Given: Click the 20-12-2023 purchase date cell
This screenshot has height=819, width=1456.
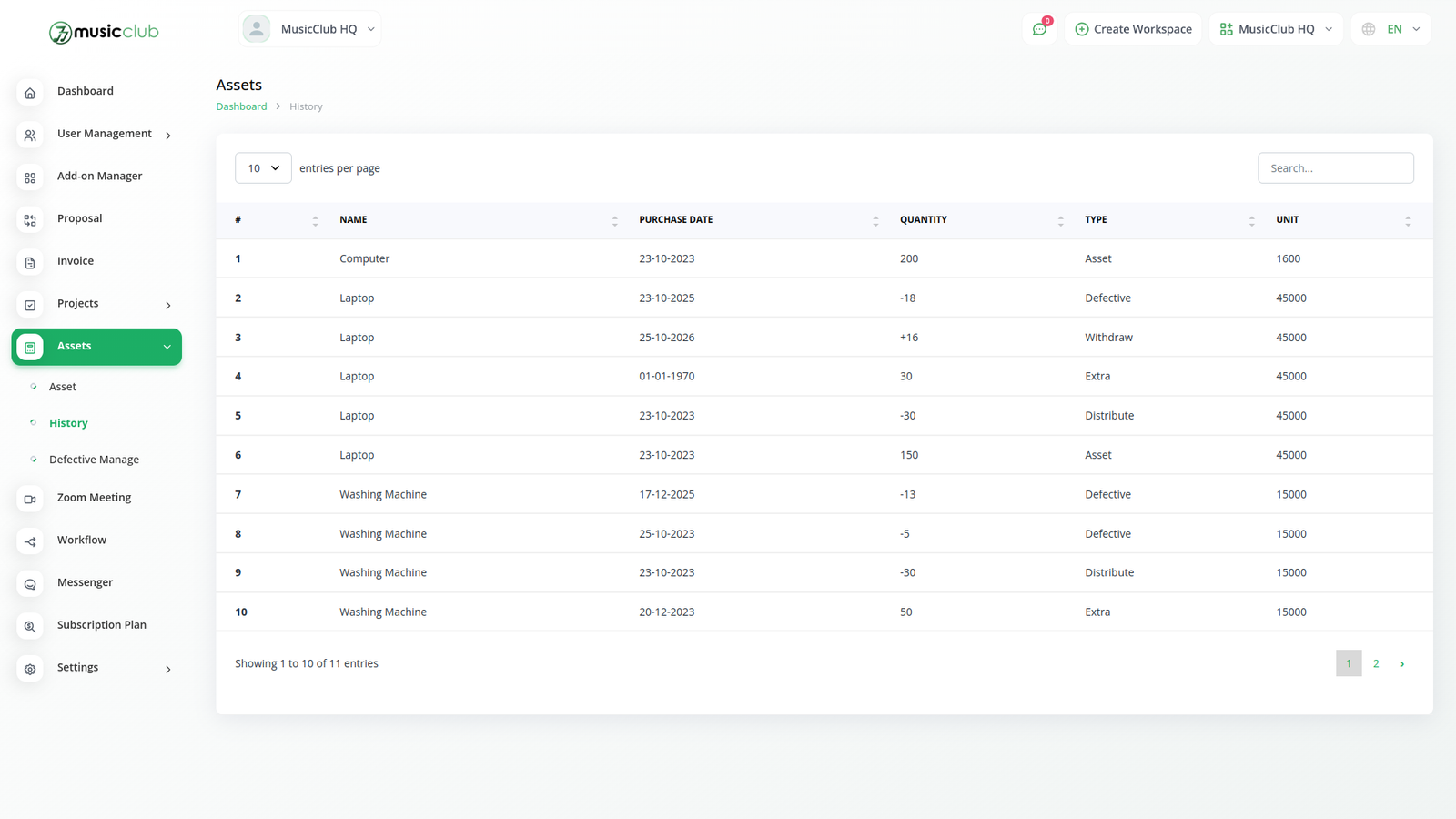Looking at the screenshot, I should pyautogui.click(x=667, y=612).
